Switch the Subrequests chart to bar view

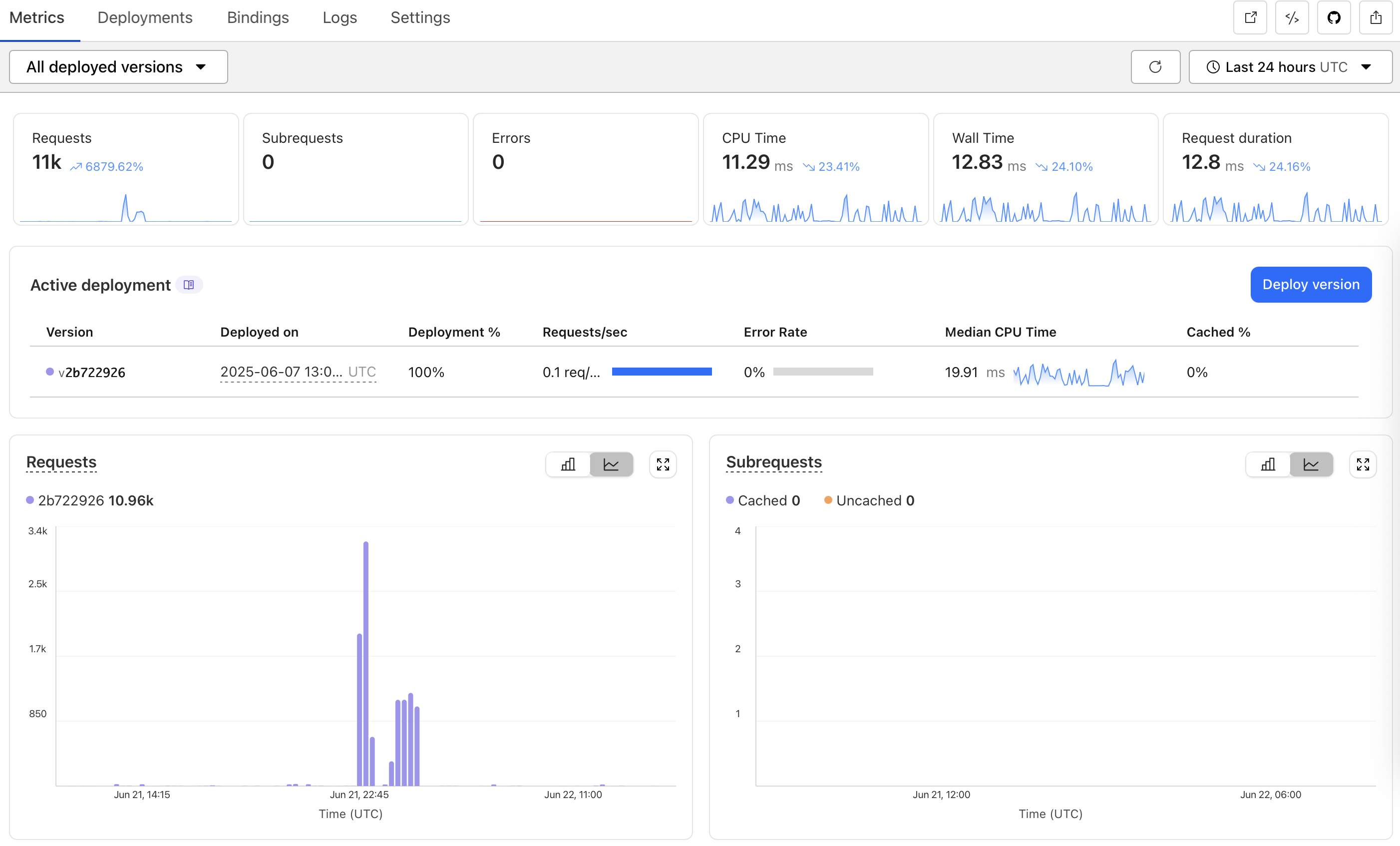(1268, 464)
